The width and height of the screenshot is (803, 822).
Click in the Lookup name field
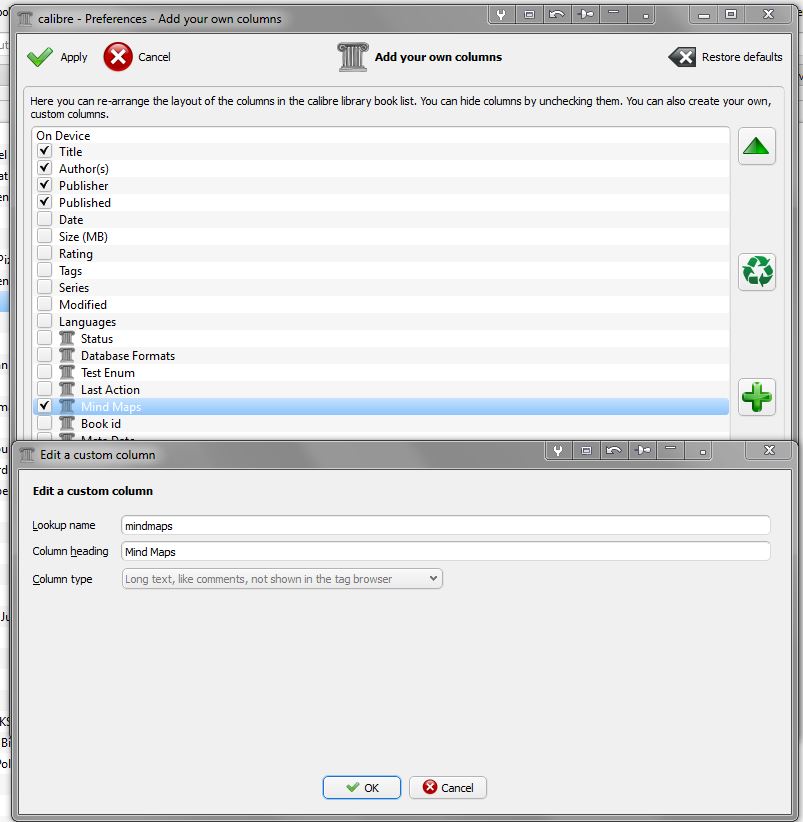click(446, 525)
